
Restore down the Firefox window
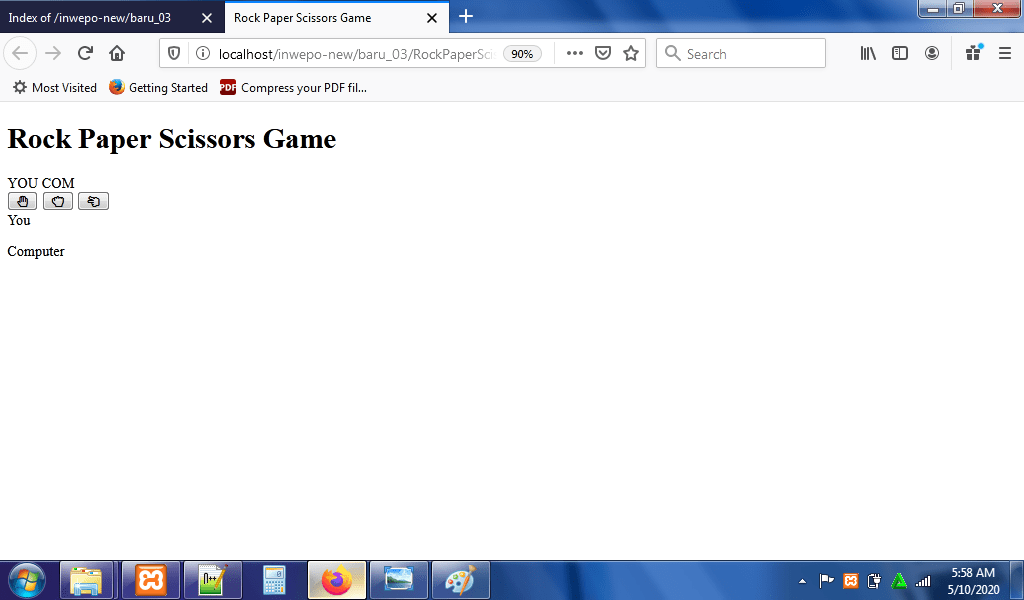959,8
